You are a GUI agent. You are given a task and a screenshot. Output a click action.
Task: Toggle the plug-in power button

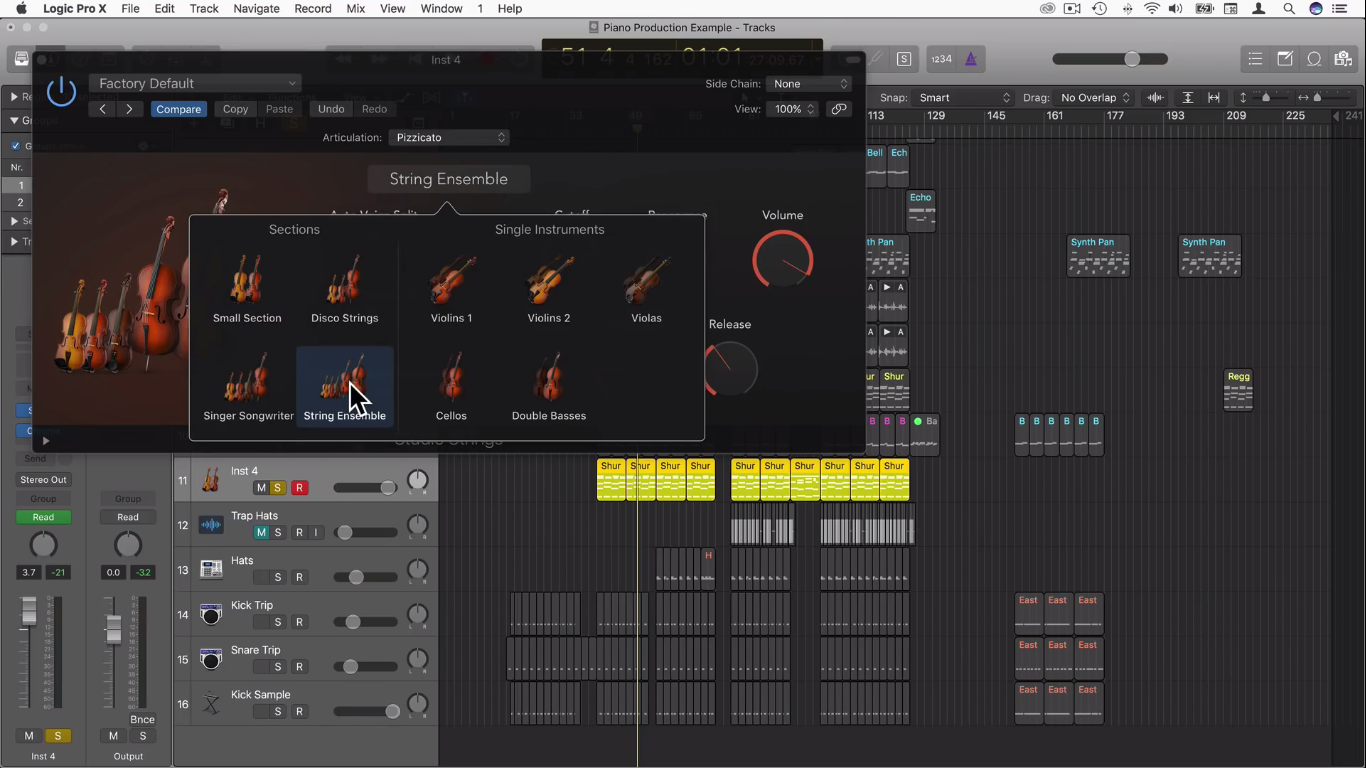point(61,91)
